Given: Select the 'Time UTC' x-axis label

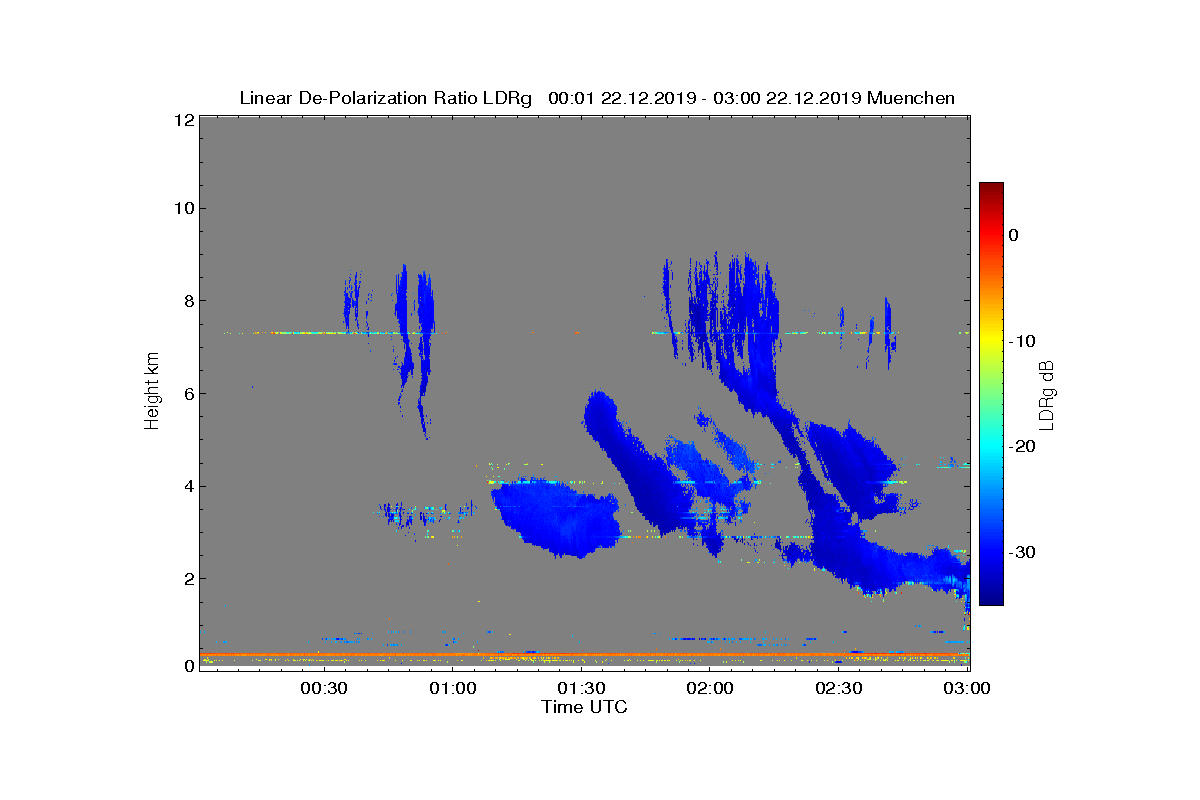Looking at the screenshot, I should pos(585,707).
